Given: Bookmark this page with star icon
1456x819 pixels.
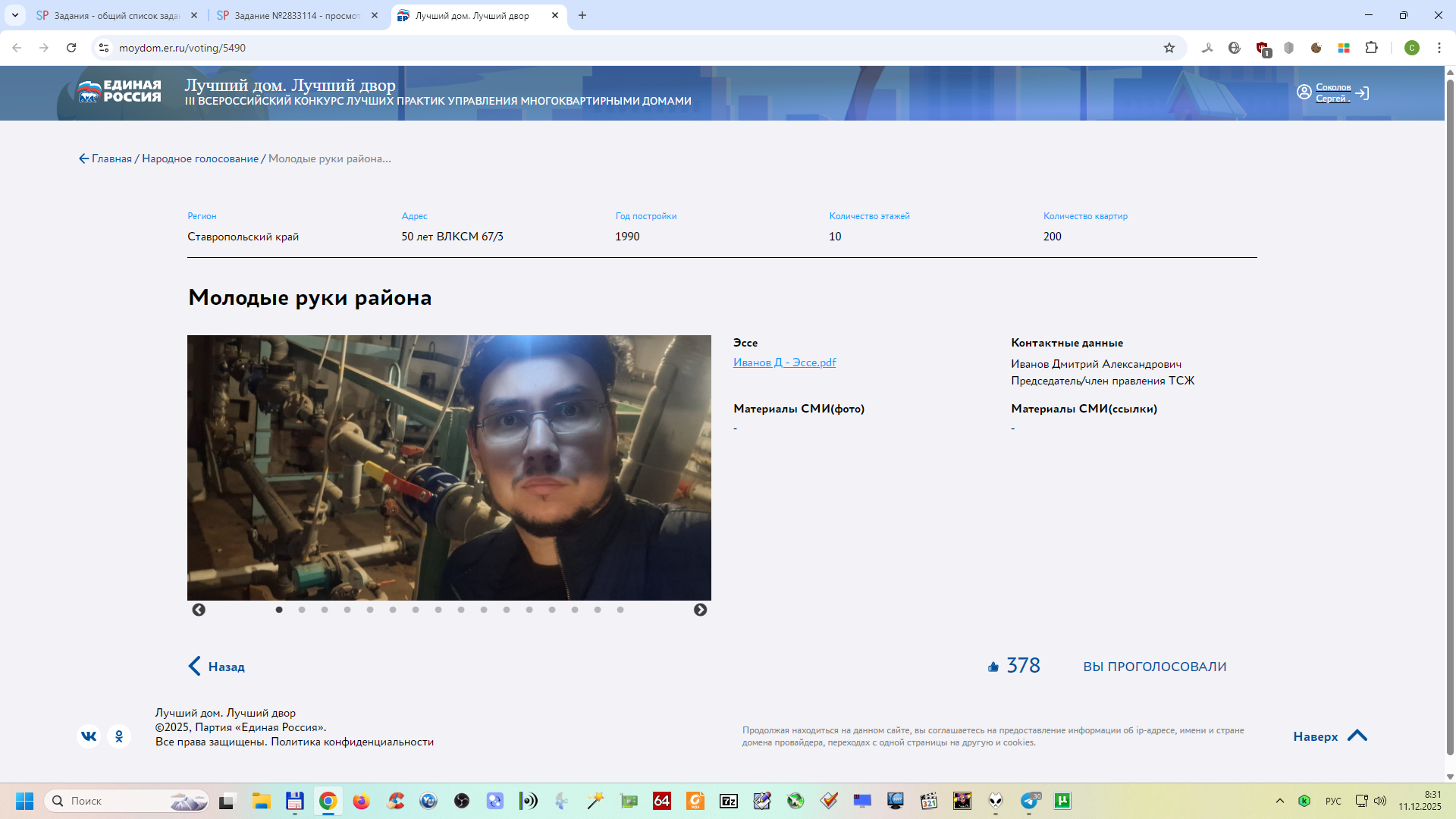Looking at the screenshot, I should [x=1169, y=48].
